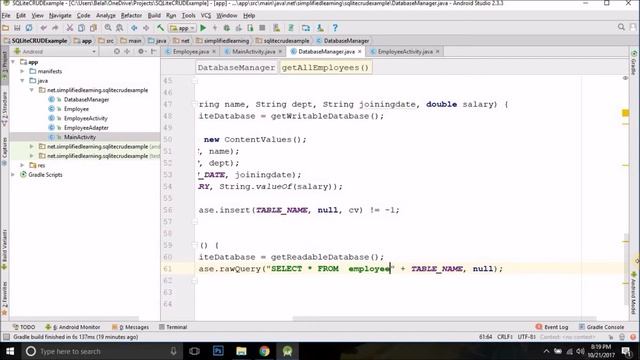
Task: Click the getAllEmployees() breadcrumb
Action: [x=325, y=68]
